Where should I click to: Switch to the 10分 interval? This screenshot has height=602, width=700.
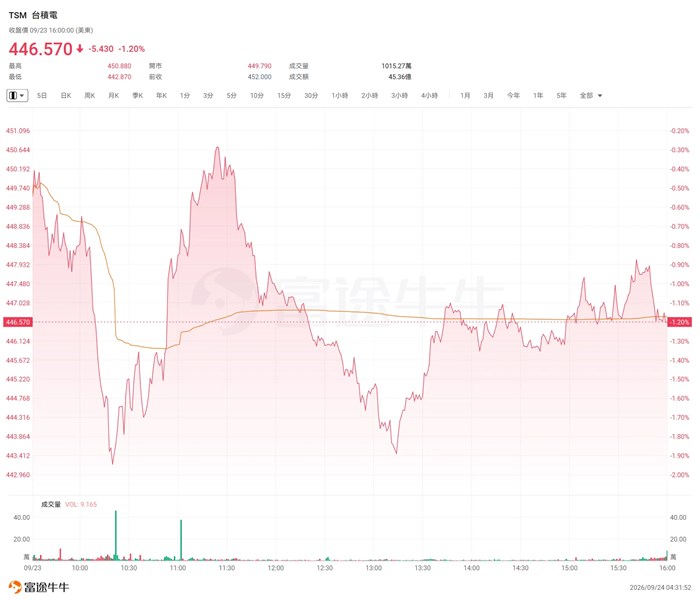coord(257,96)
